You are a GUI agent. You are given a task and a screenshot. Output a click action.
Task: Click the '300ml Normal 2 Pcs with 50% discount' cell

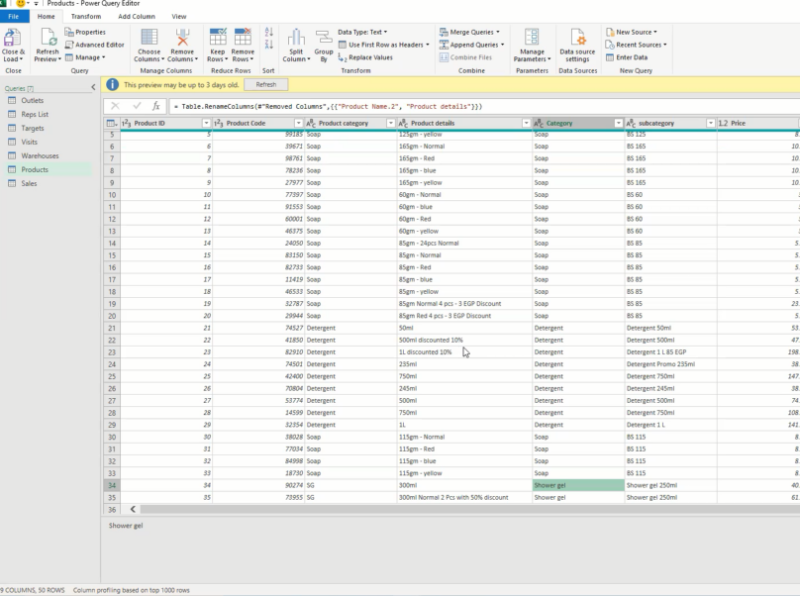[464, 498]
